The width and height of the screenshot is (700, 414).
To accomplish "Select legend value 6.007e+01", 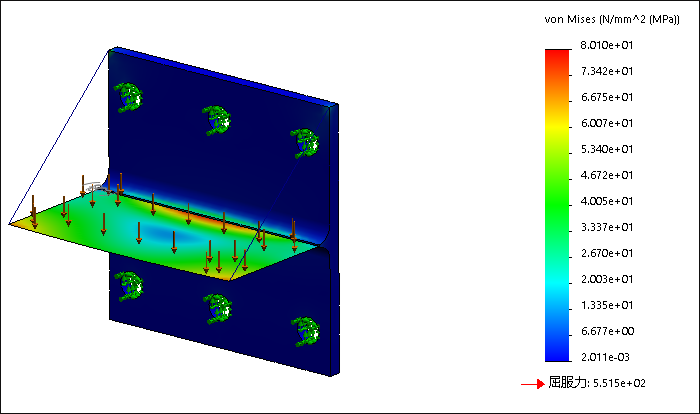I will (x=607, y=123).
